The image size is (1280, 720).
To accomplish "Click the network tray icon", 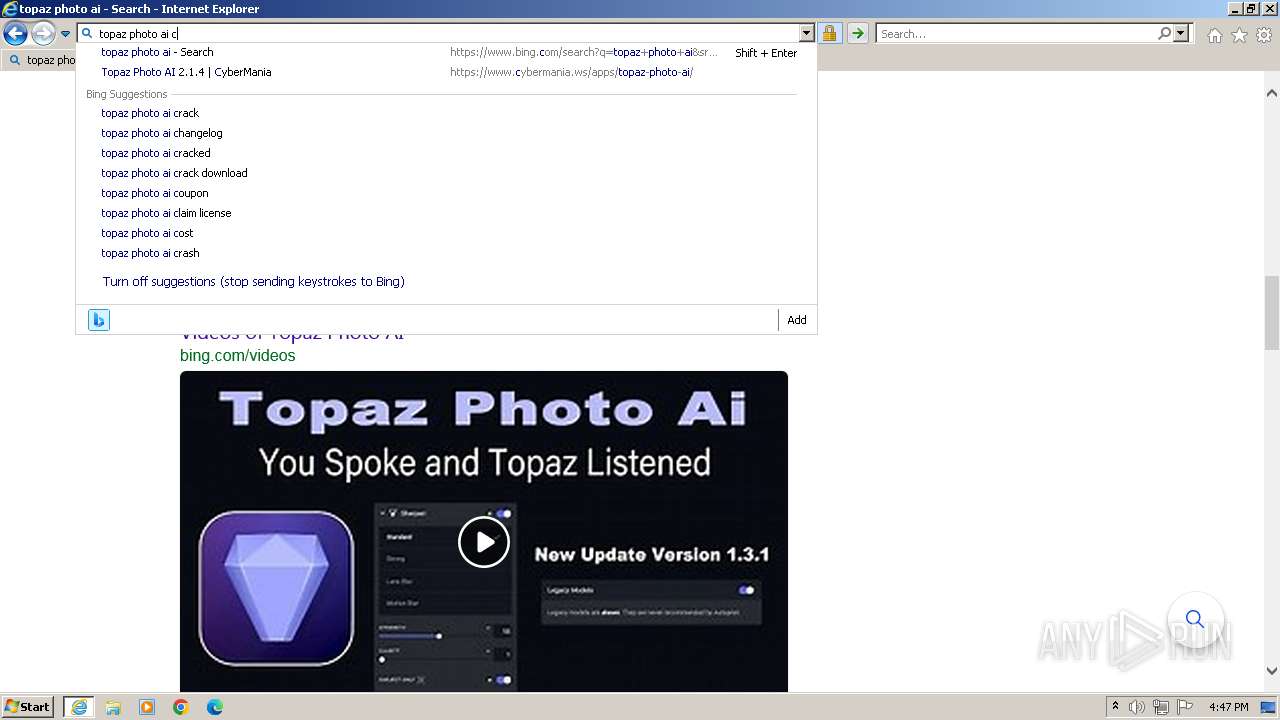I will 1161,707.
